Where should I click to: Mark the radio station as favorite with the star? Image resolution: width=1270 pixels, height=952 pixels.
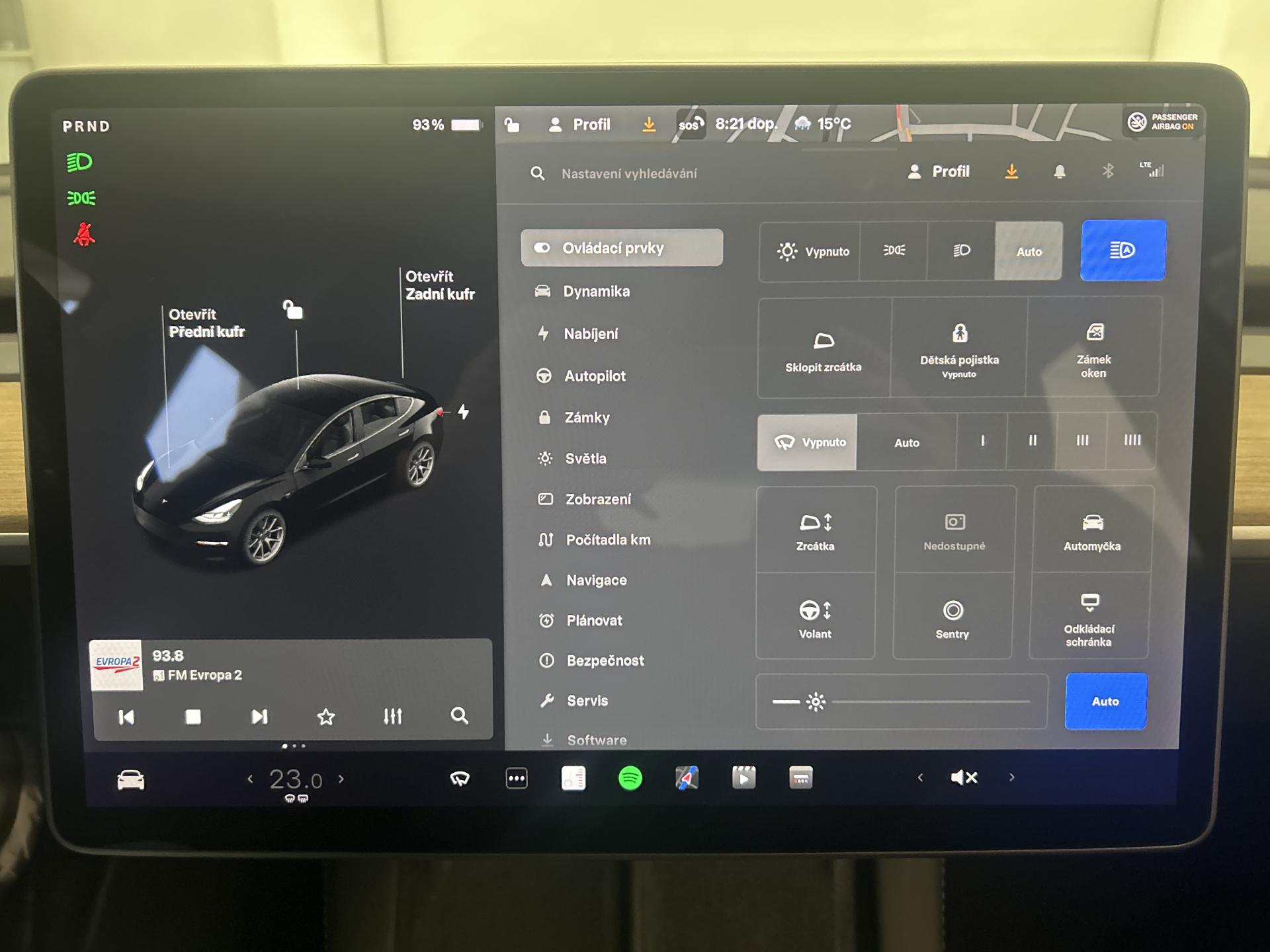pos(325,717)
